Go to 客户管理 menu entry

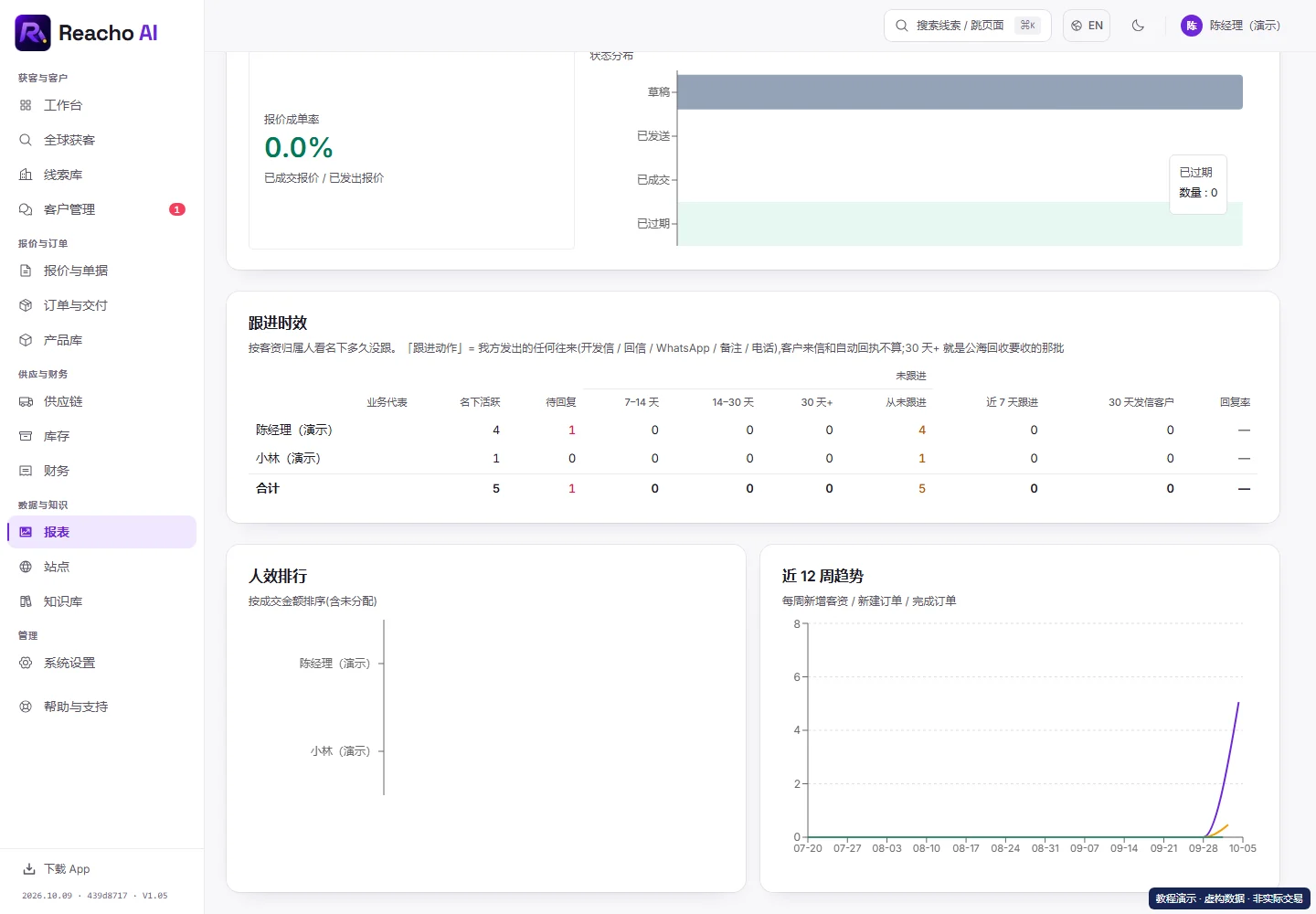pos(102,209)
